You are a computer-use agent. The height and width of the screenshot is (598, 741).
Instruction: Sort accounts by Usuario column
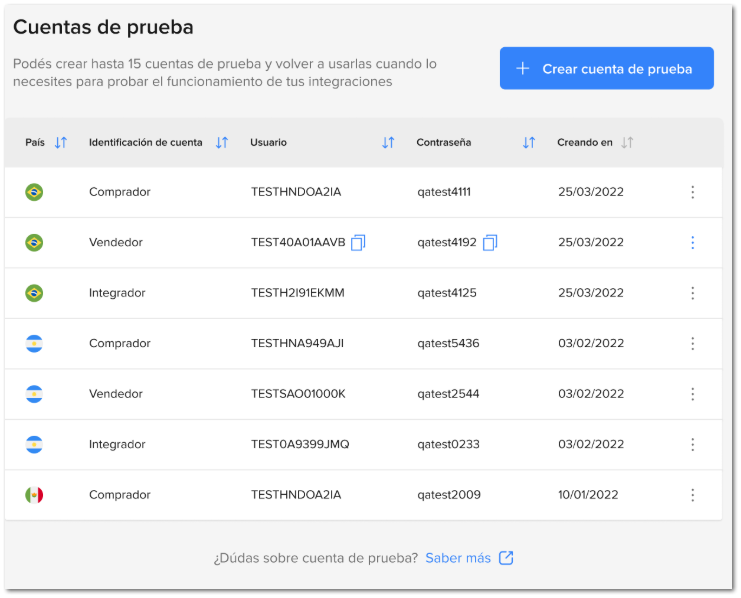click(388, 143)
